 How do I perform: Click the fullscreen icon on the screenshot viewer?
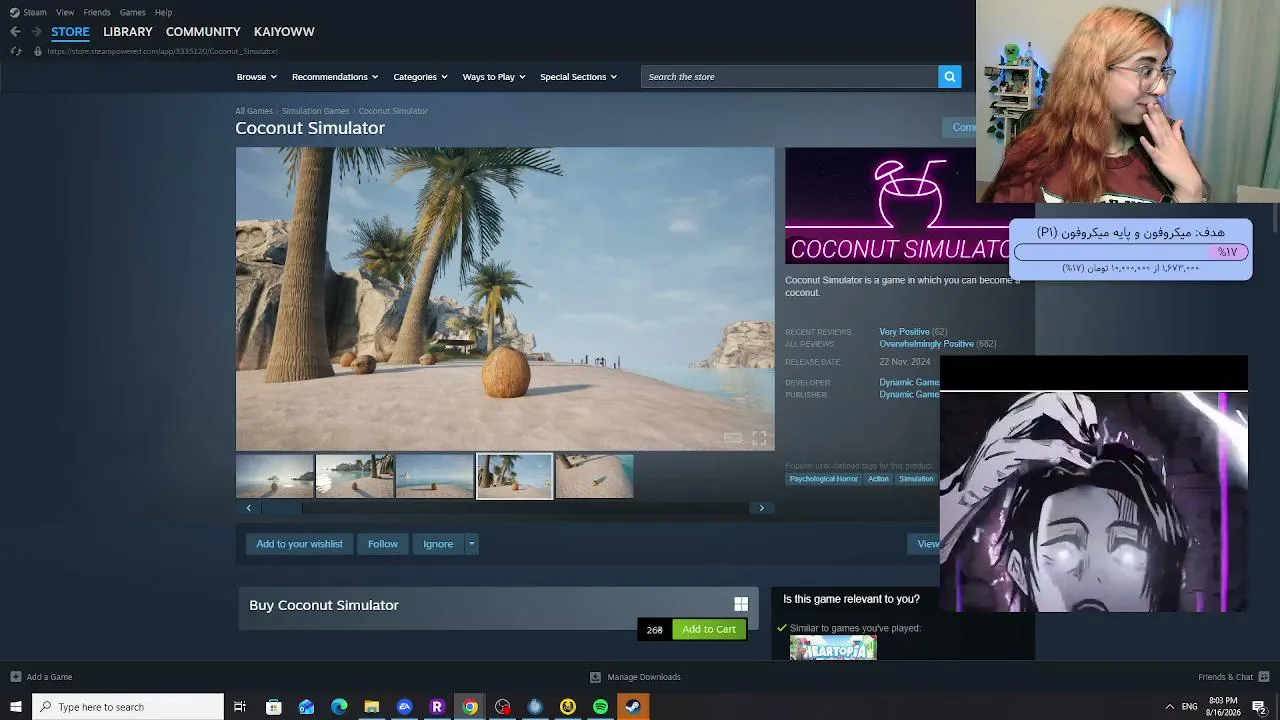pyautogui.click(x=759, y=438)
